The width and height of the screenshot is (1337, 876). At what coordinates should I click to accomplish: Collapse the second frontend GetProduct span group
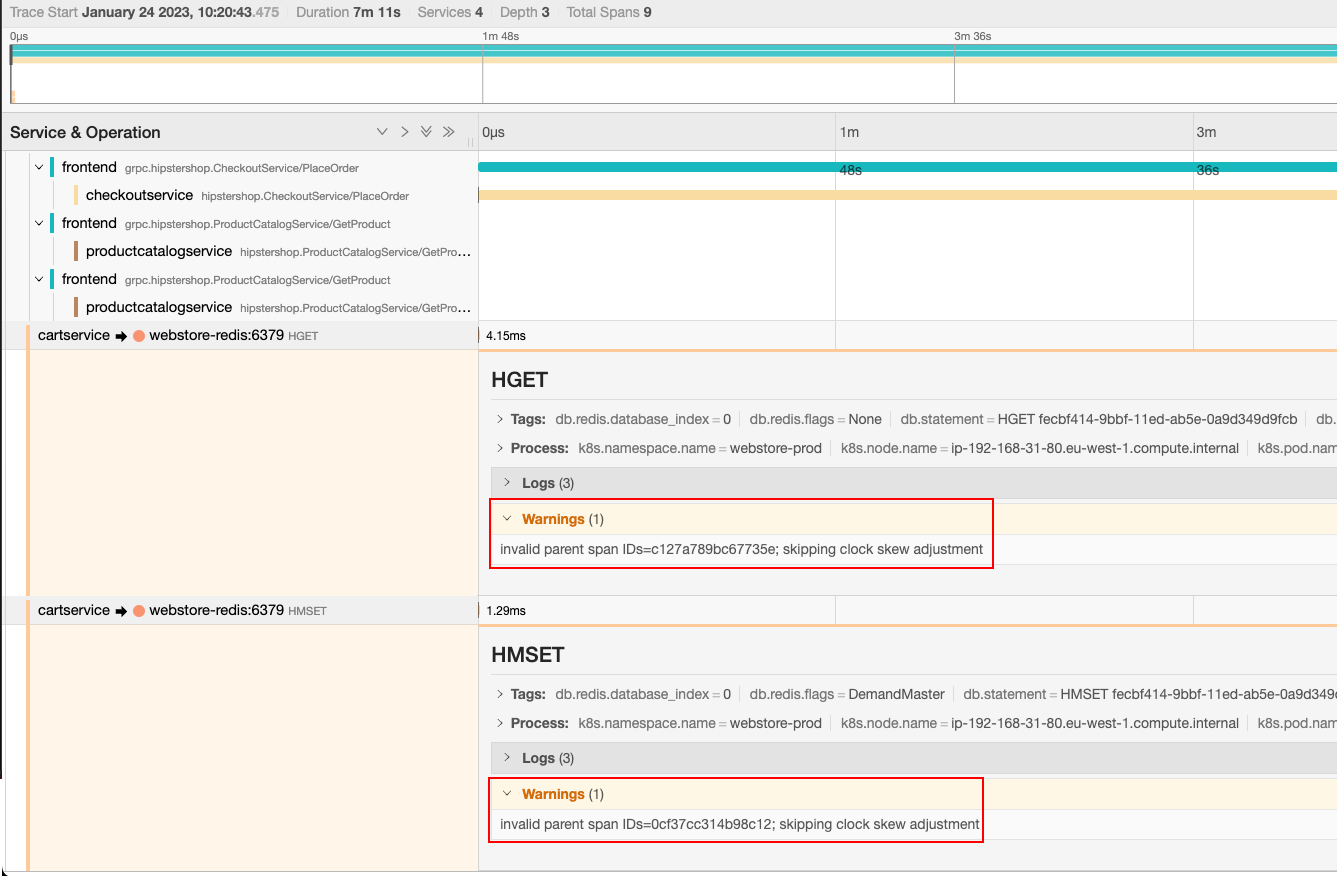pyautogui.click(x=39, y=279)
